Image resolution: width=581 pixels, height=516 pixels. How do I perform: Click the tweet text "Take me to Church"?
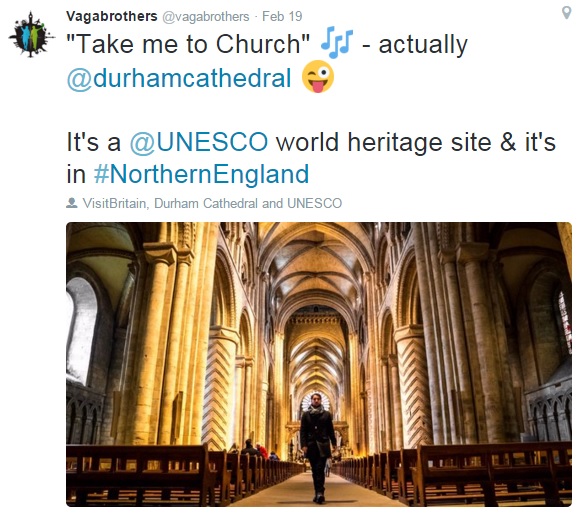coord(188,44)
